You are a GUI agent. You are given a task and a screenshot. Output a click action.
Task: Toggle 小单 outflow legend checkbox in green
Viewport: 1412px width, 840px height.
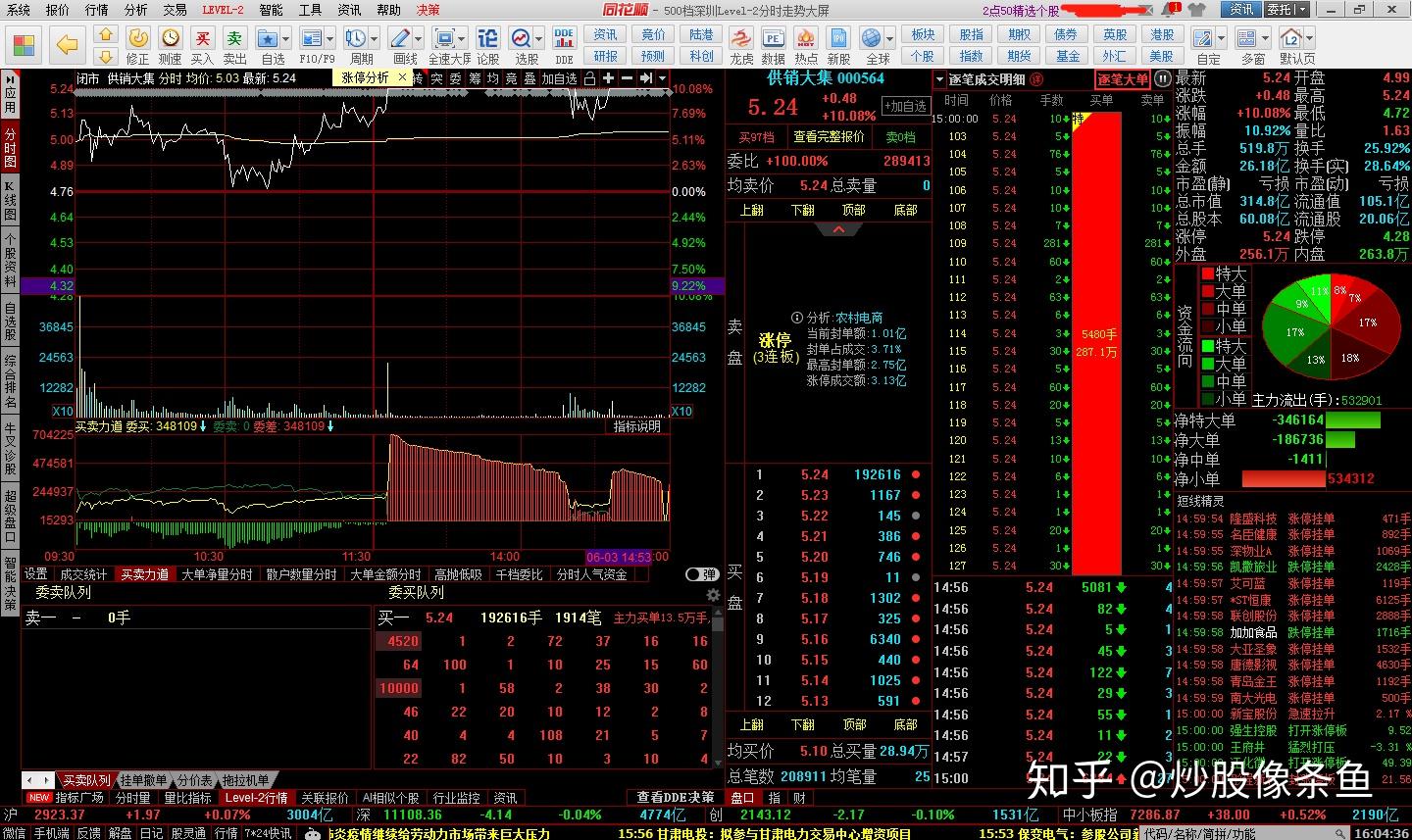[1208, 400]
